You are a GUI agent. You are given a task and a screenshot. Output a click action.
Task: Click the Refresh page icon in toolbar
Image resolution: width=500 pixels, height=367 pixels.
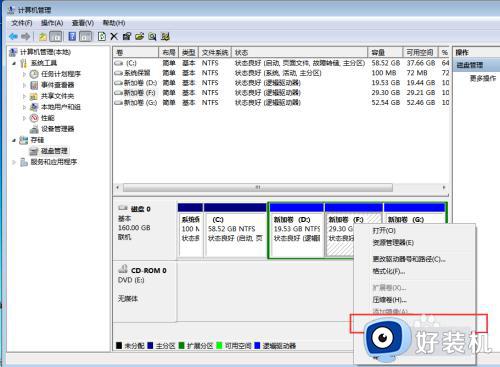pos(102,36)
